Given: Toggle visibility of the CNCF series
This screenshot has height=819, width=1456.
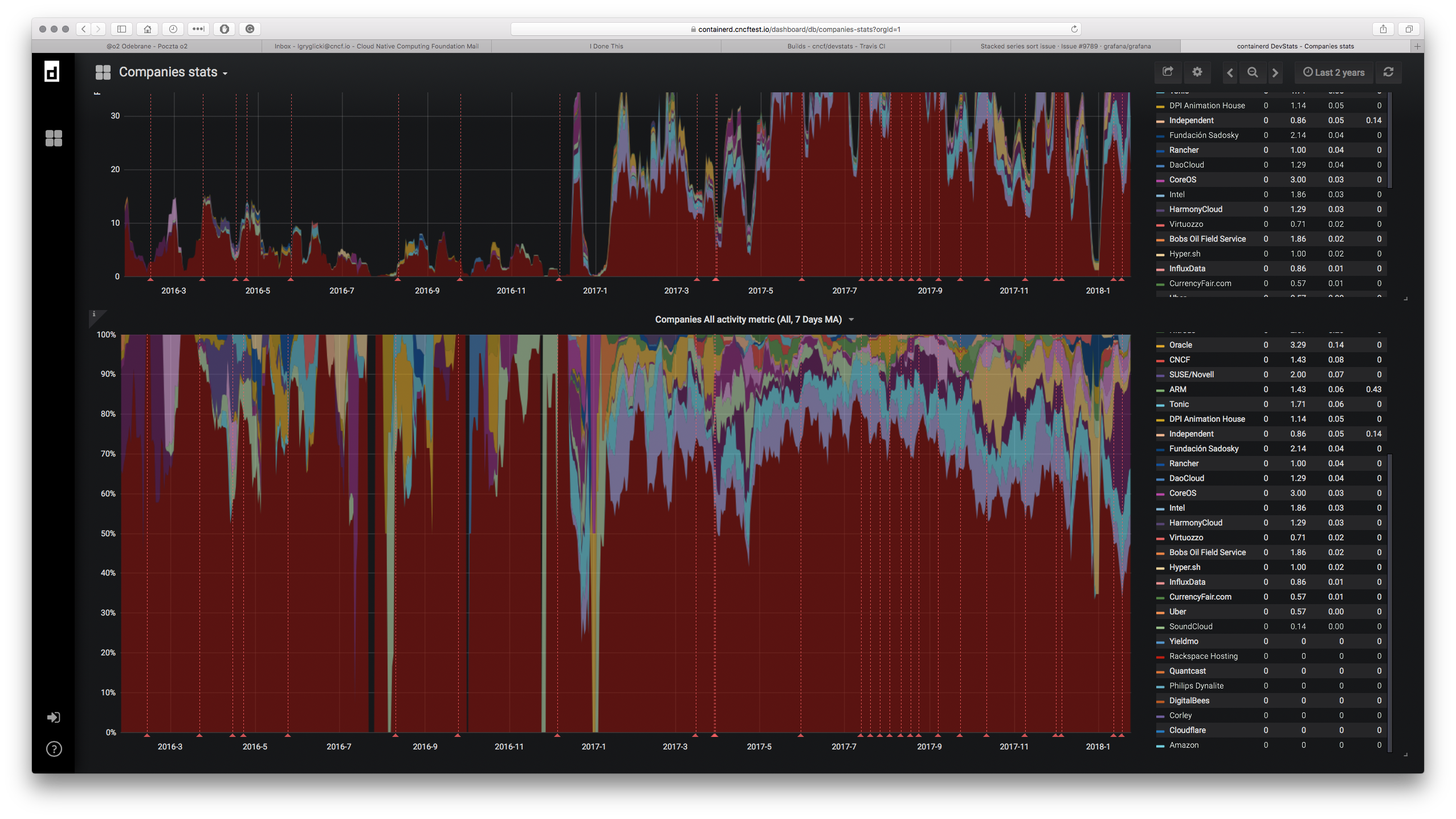Looking at the screenshot, I should (1178, 360).
